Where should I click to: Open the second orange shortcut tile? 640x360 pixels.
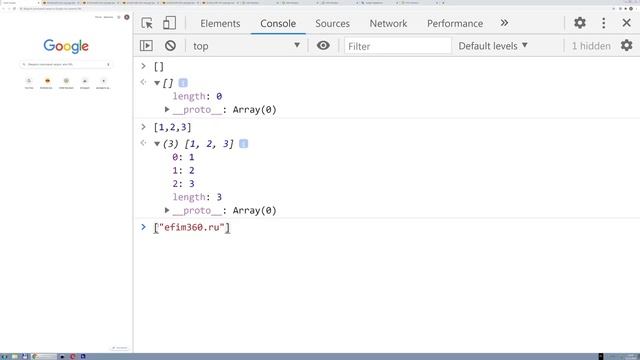[47, 82]
